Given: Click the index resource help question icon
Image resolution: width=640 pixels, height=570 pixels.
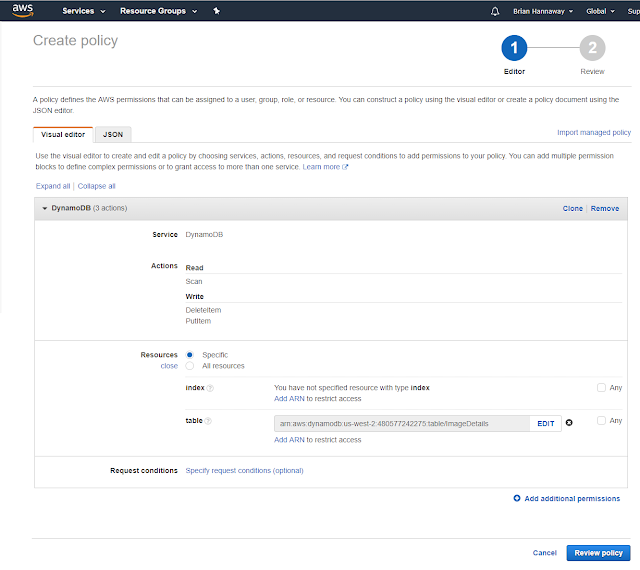Looking at the screenshot, I should (x=210, y=388).
